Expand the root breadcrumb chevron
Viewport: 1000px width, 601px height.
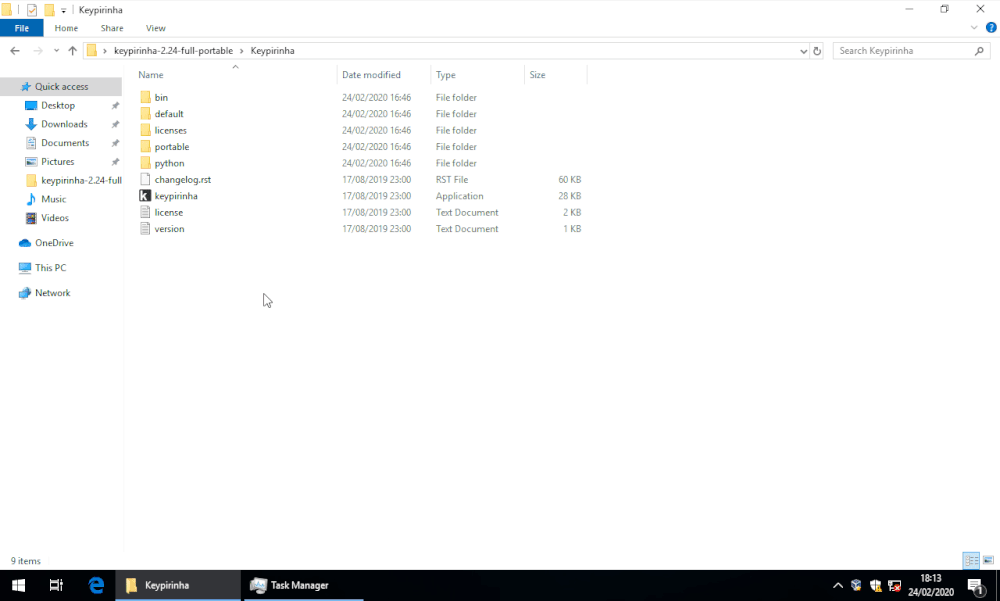105,51
